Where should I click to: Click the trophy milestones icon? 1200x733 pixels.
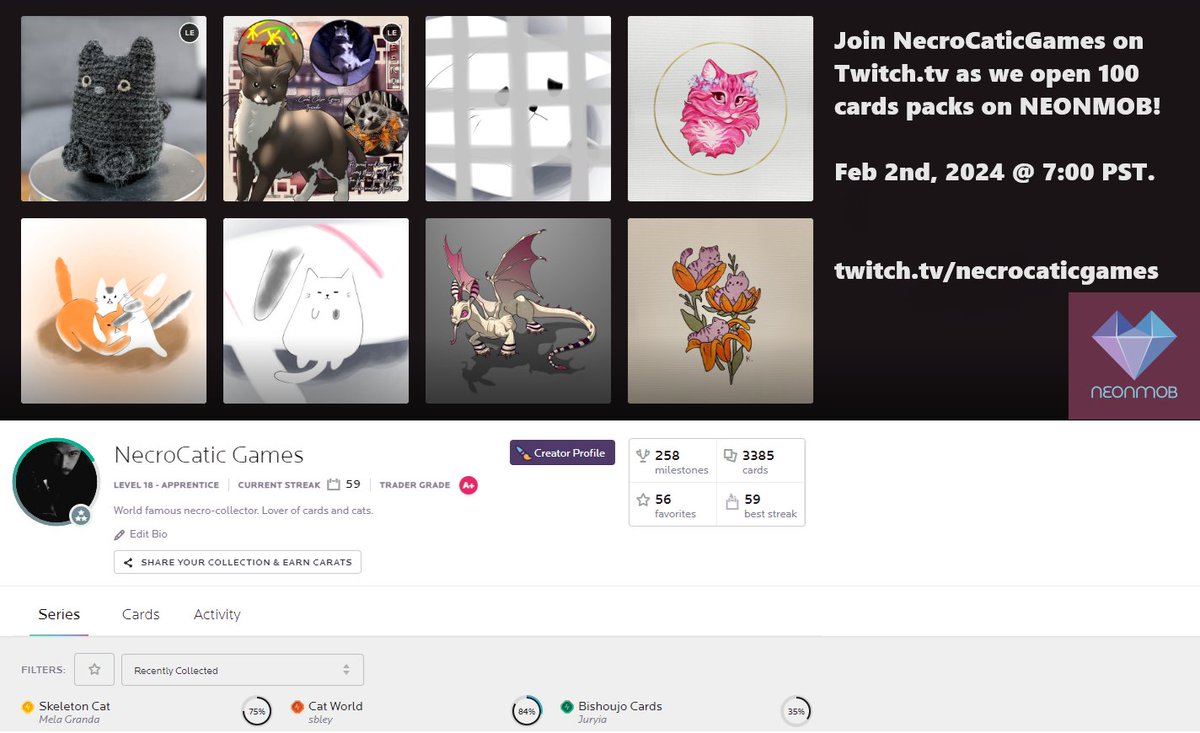coord(643,456)
